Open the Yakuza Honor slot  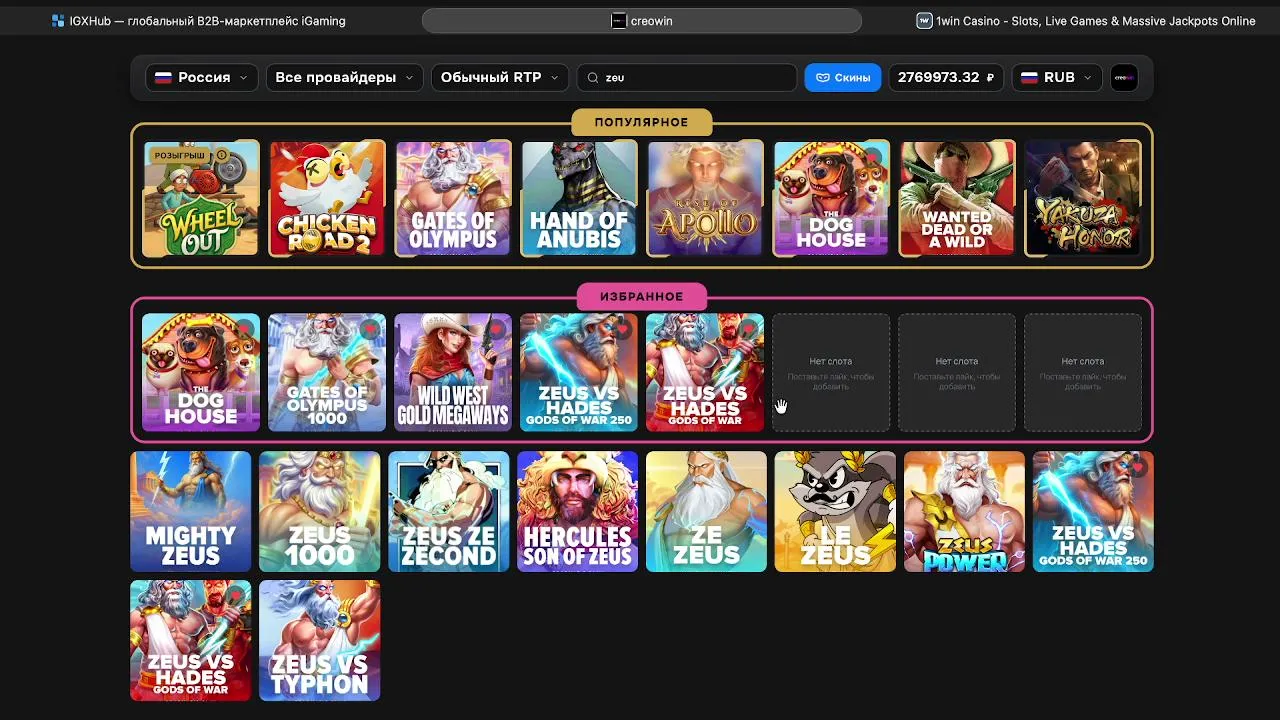click(x=1083, y=198)
